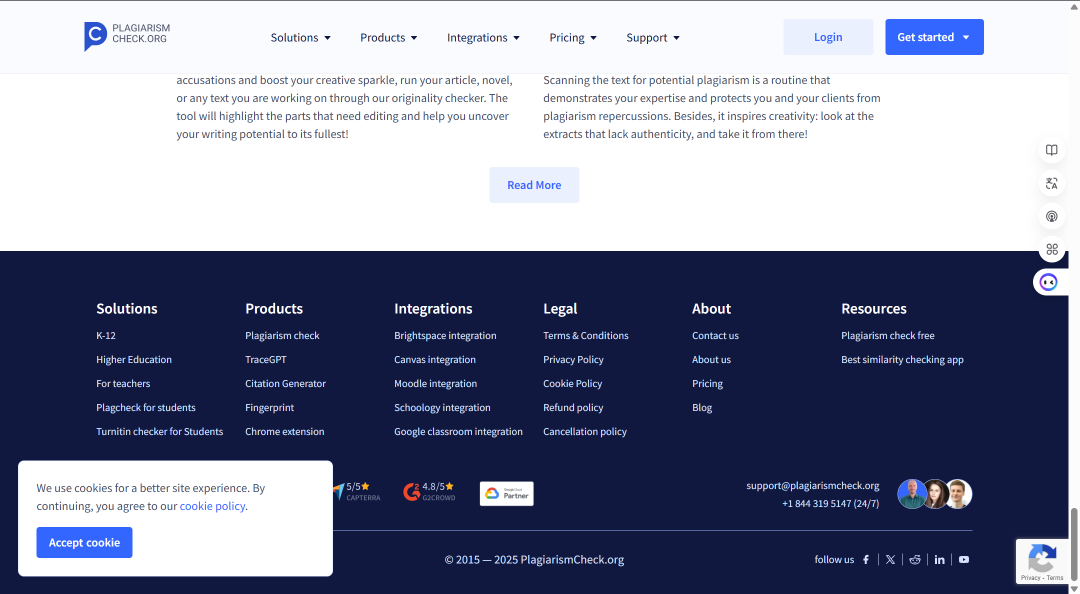The width and height of the screenshot is (1080, 594).
Task: Open the About us link
Action: (711, 360)
